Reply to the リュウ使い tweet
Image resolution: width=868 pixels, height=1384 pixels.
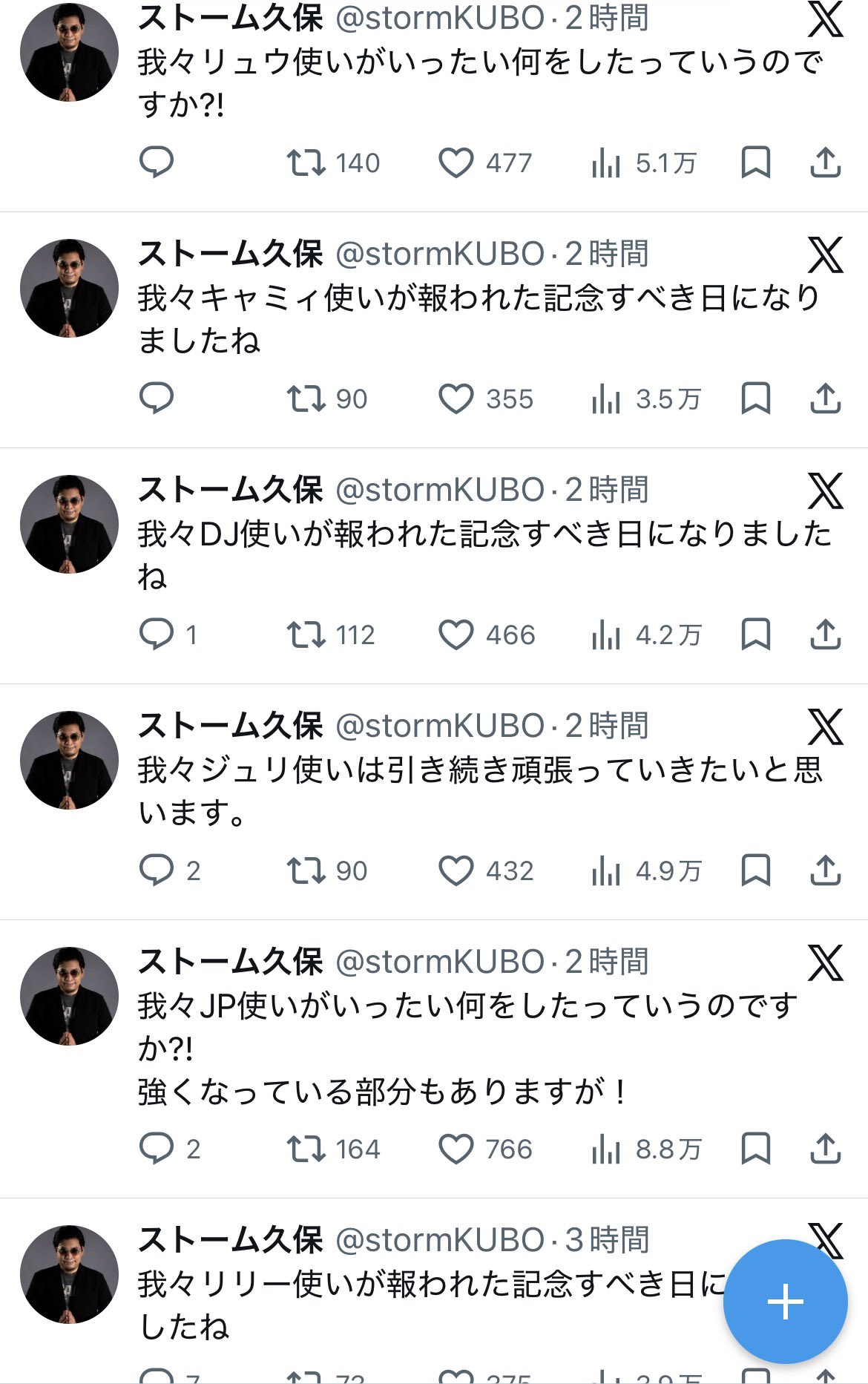click(157, 162)
